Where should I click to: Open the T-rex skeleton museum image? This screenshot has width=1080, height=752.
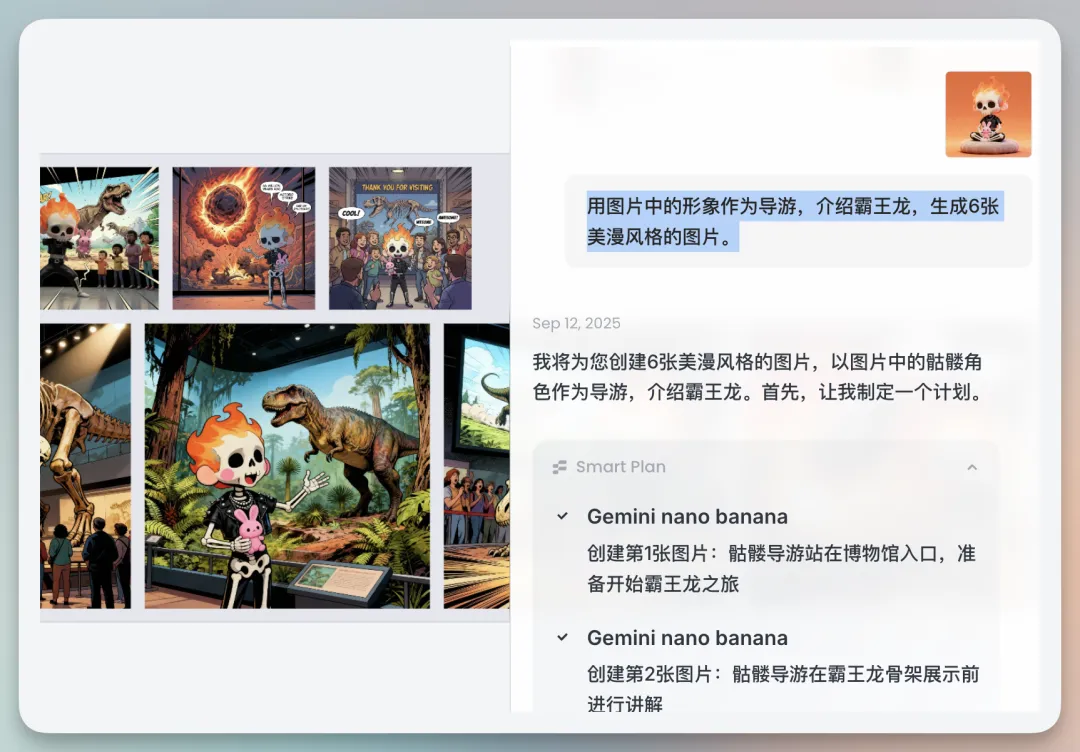click(85, 465)
